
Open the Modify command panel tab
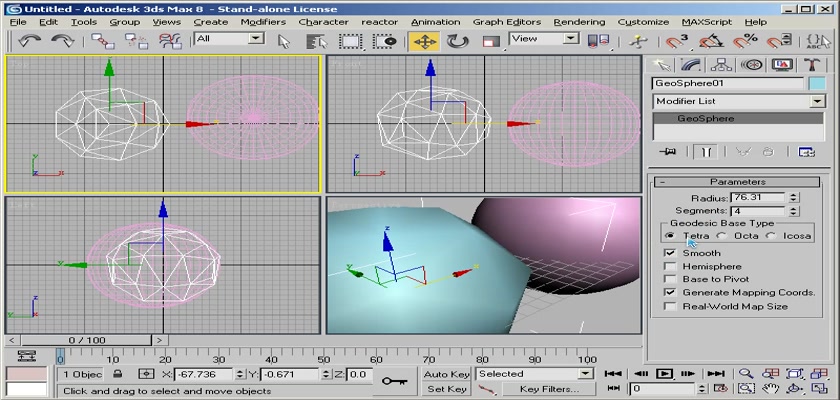click(691, 65)
